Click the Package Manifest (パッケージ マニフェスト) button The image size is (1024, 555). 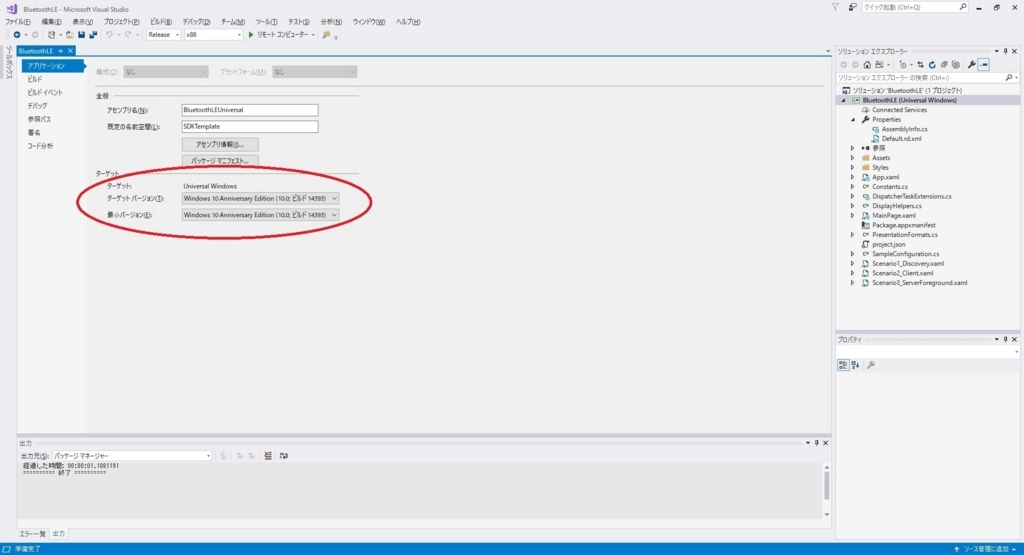coord(220,161)
